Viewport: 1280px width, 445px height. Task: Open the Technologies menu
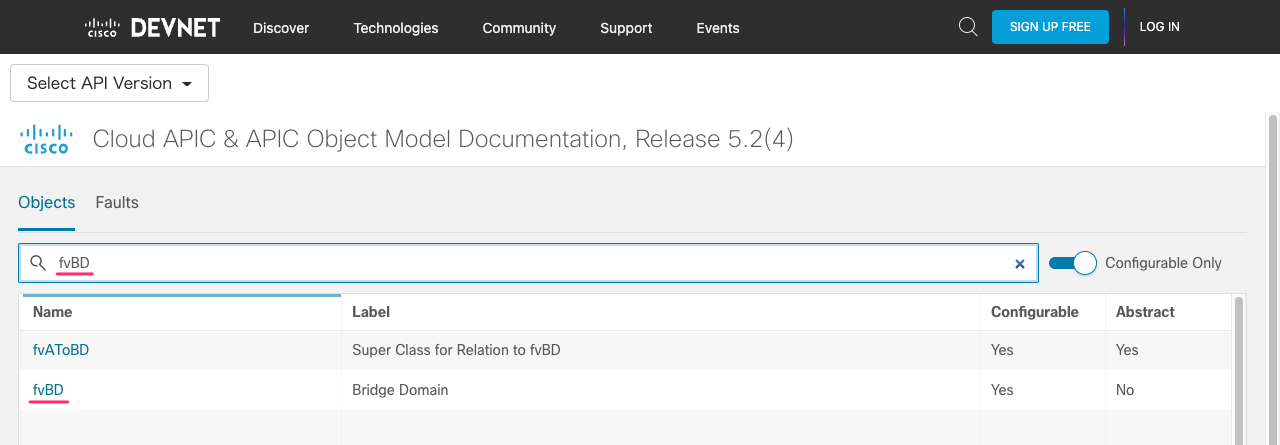click(x=396, y=28)
